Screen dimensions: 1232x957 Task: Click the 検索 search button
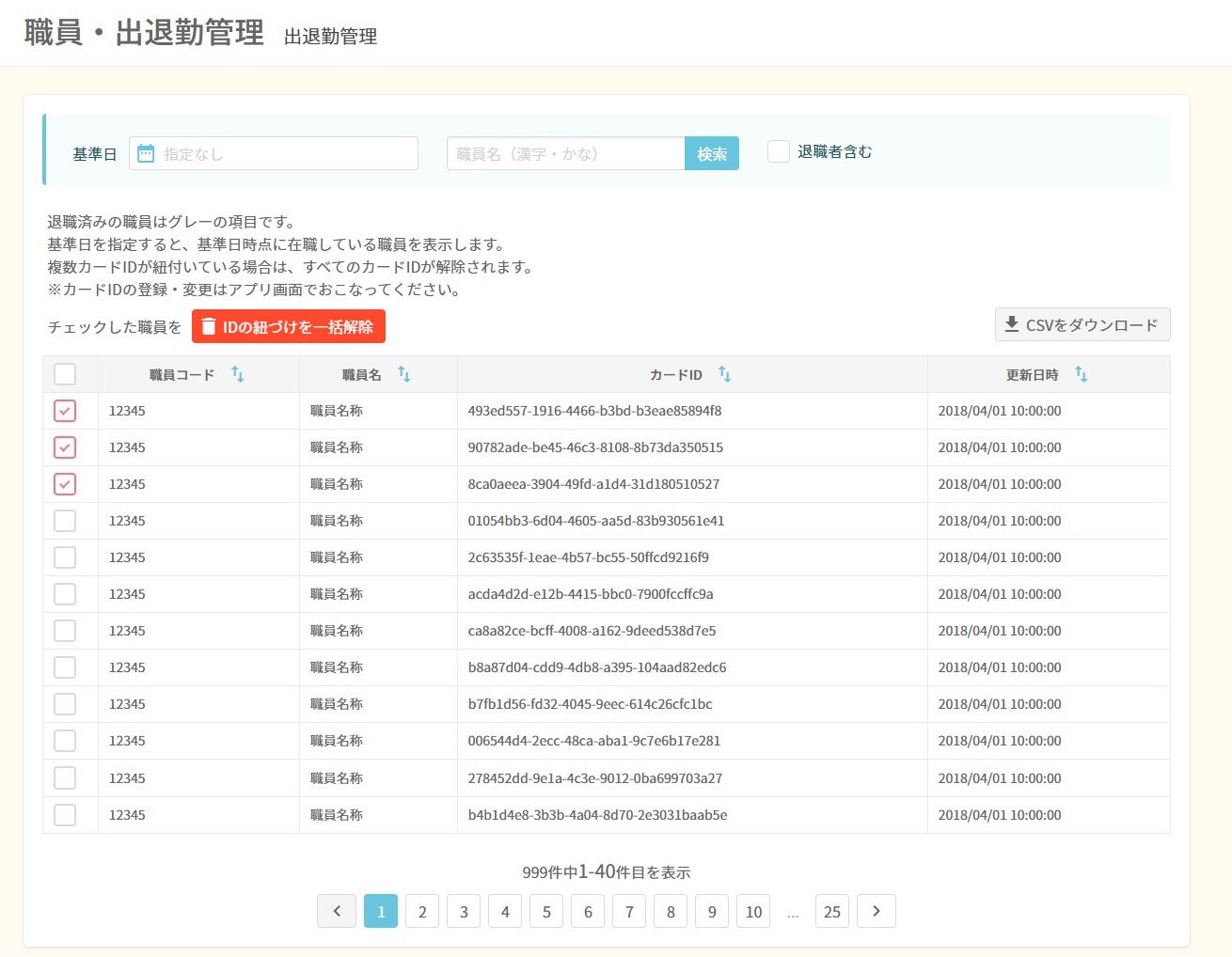click(712, 153)
